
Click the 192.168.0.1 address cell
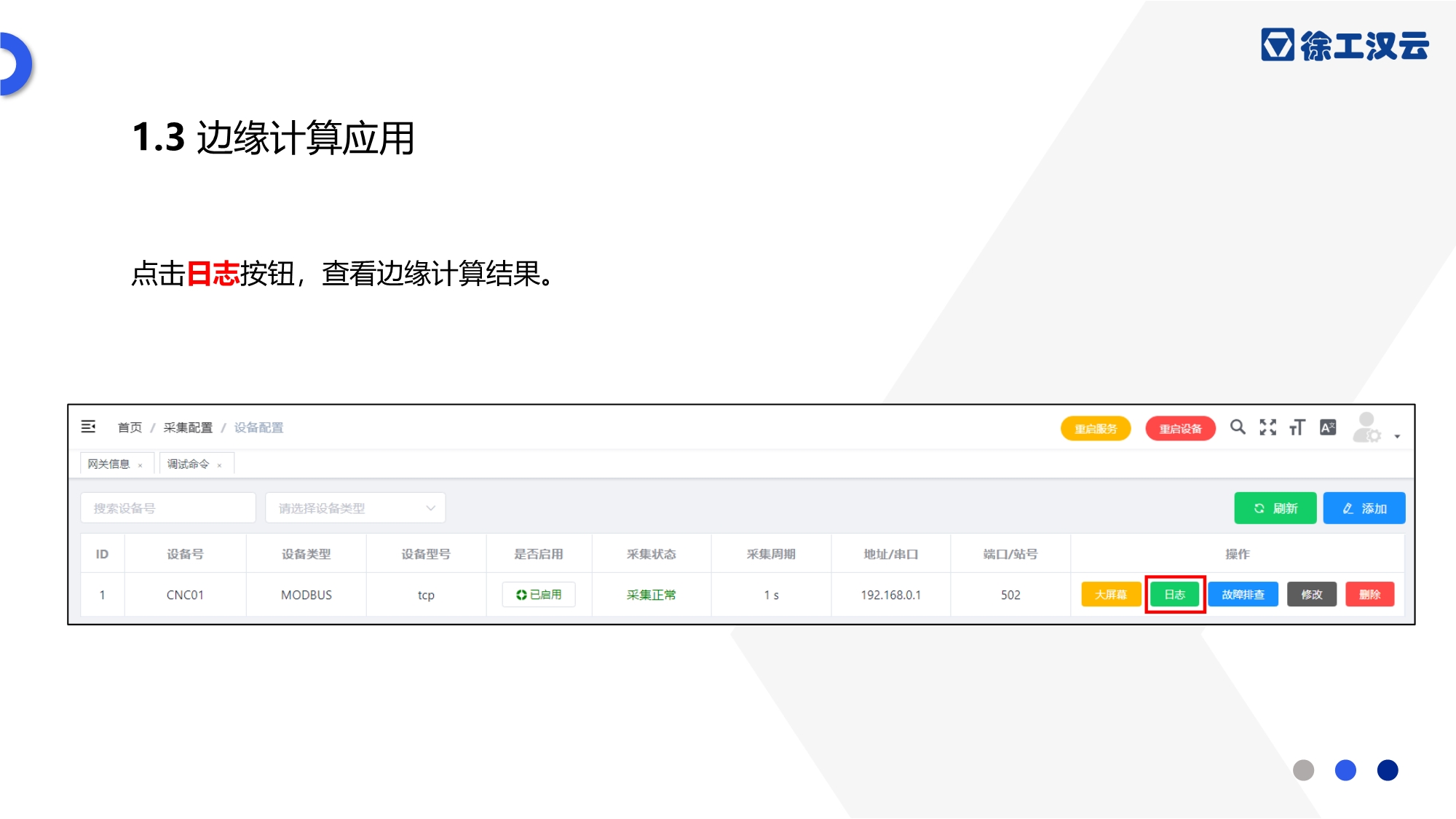click(x=891, y=595)
